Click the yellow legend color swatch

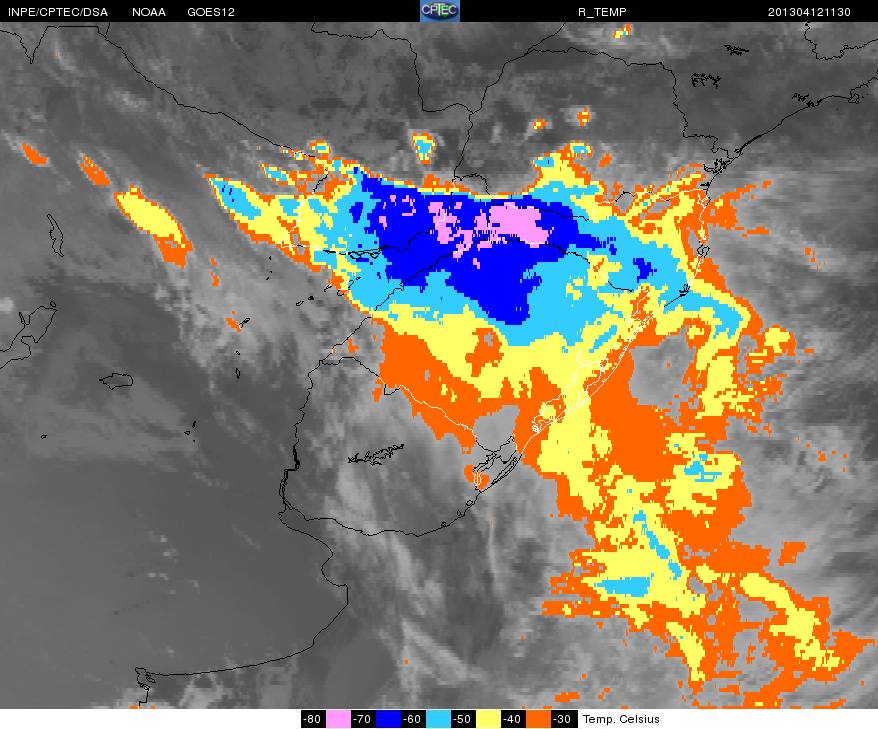tap(488, 719)
